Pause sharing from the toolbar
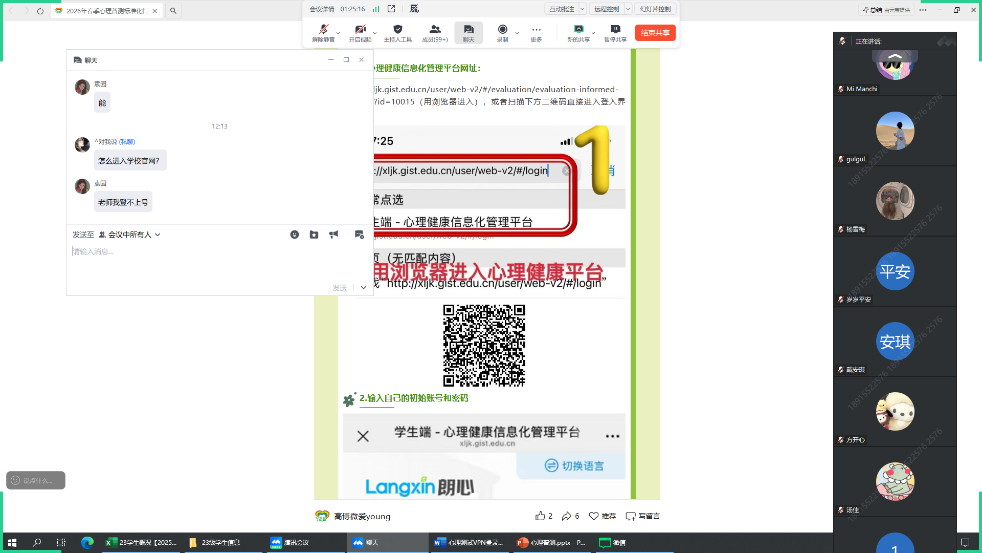The image size is (982, 553). point(614,31)
